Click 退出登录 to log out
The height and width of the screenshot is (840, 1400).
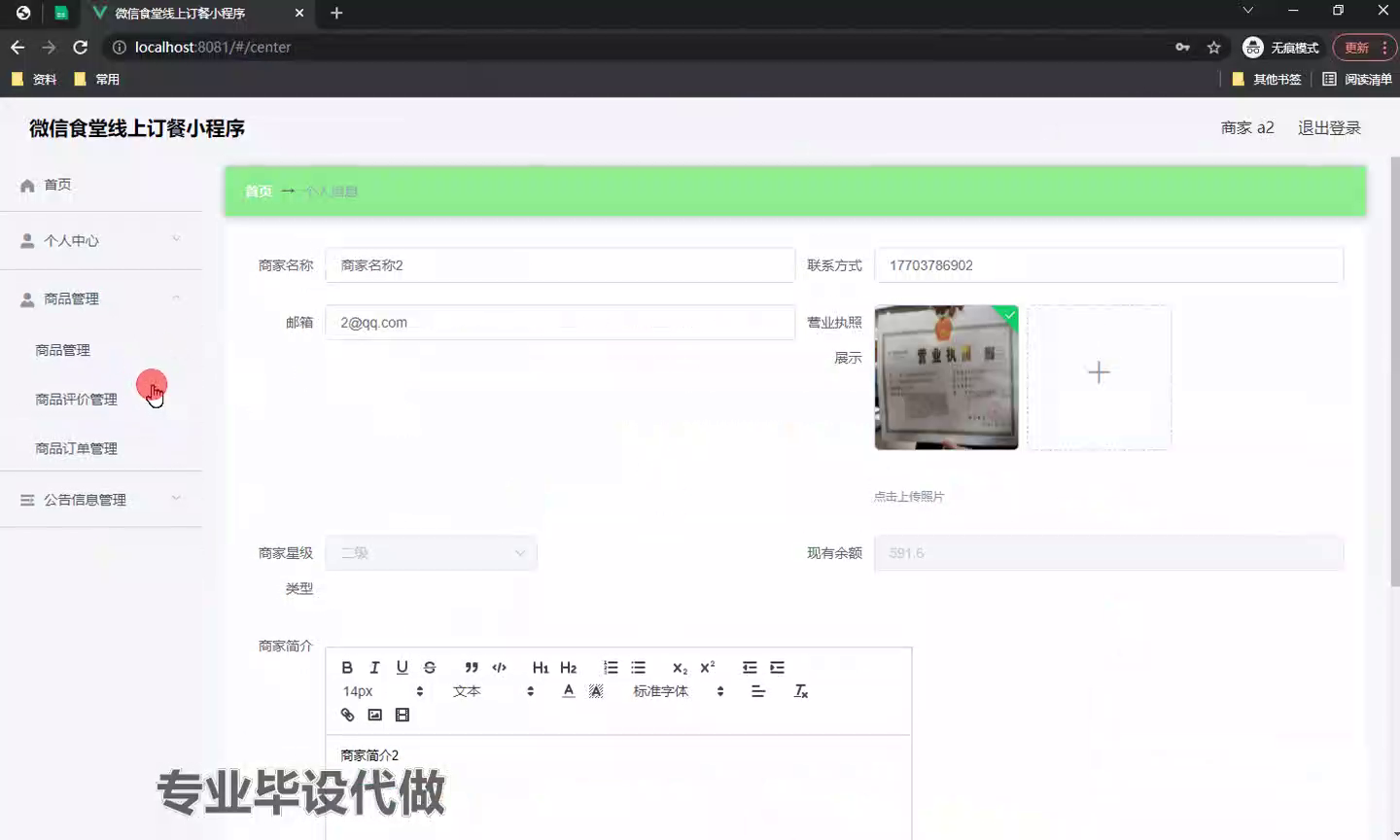(1329, 128)
